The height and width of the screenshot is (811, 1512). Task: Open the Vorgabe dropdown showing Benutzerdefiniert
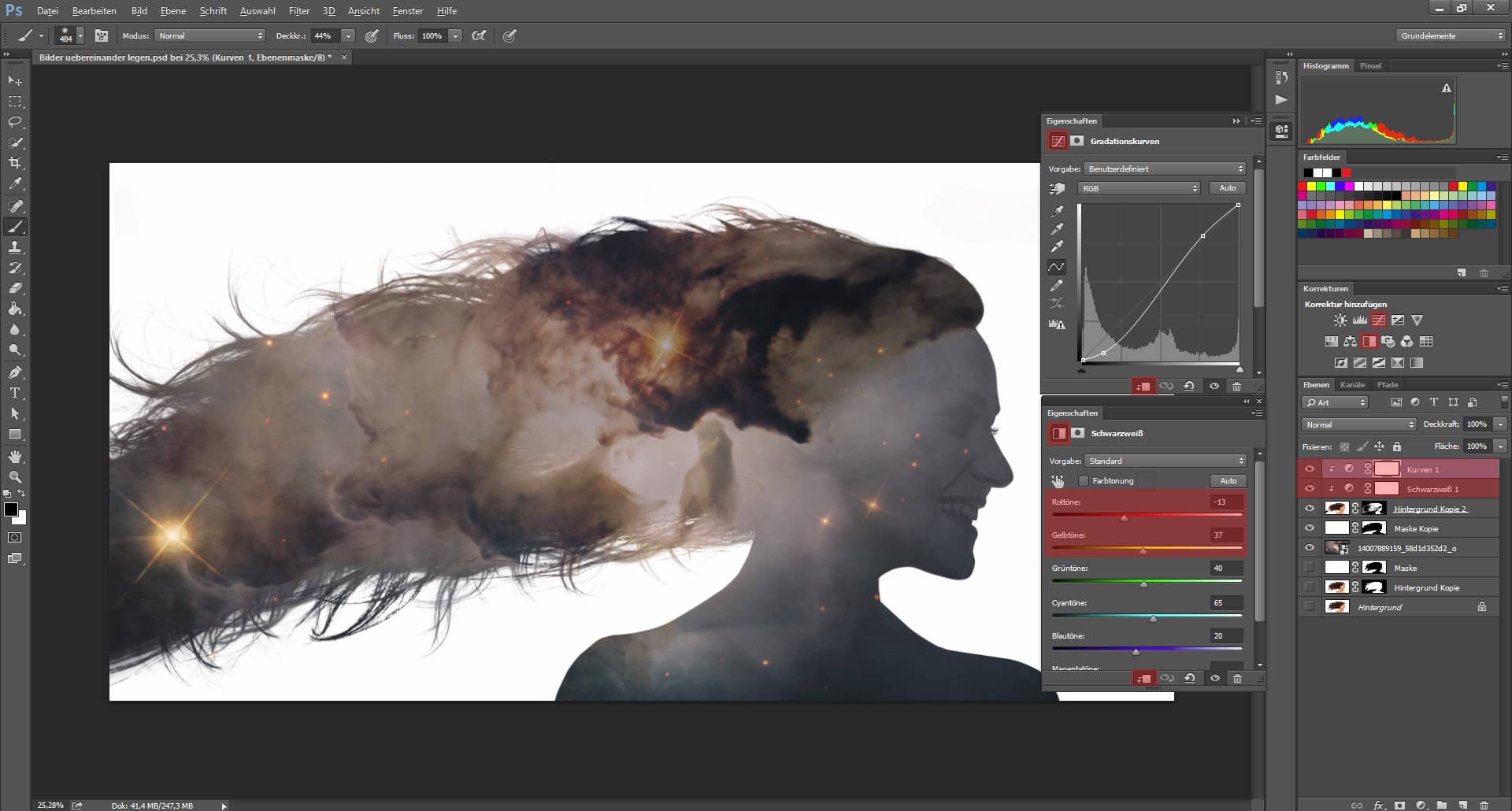pyautogui.click(x=1165, y=168)
